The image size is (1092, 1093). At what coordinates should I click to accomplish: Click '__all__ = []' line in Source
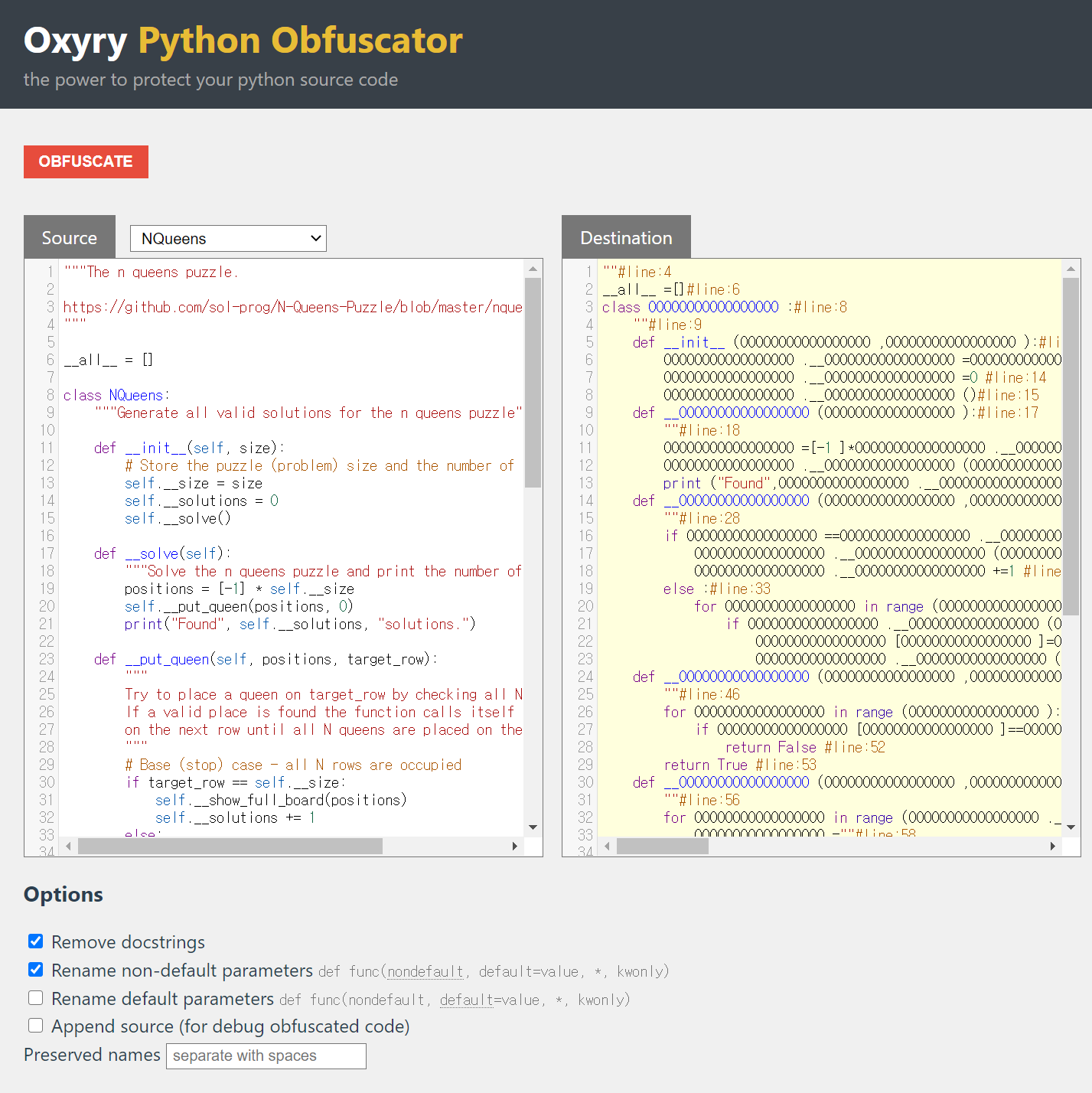coord(109,360)
